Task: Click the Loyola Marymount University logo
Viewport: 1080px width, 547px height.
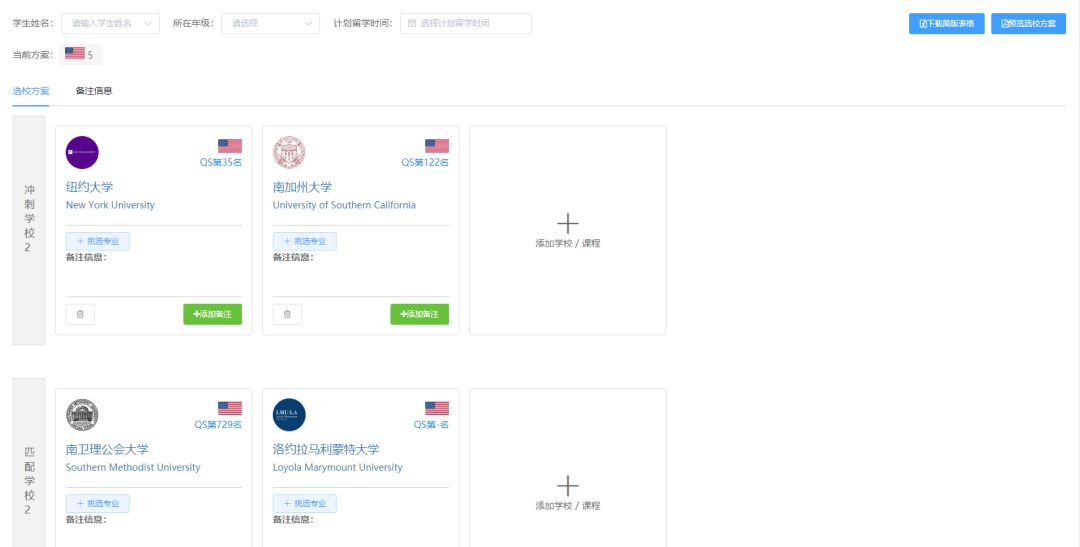Action: pyautogui.click(x=289, y=415)
